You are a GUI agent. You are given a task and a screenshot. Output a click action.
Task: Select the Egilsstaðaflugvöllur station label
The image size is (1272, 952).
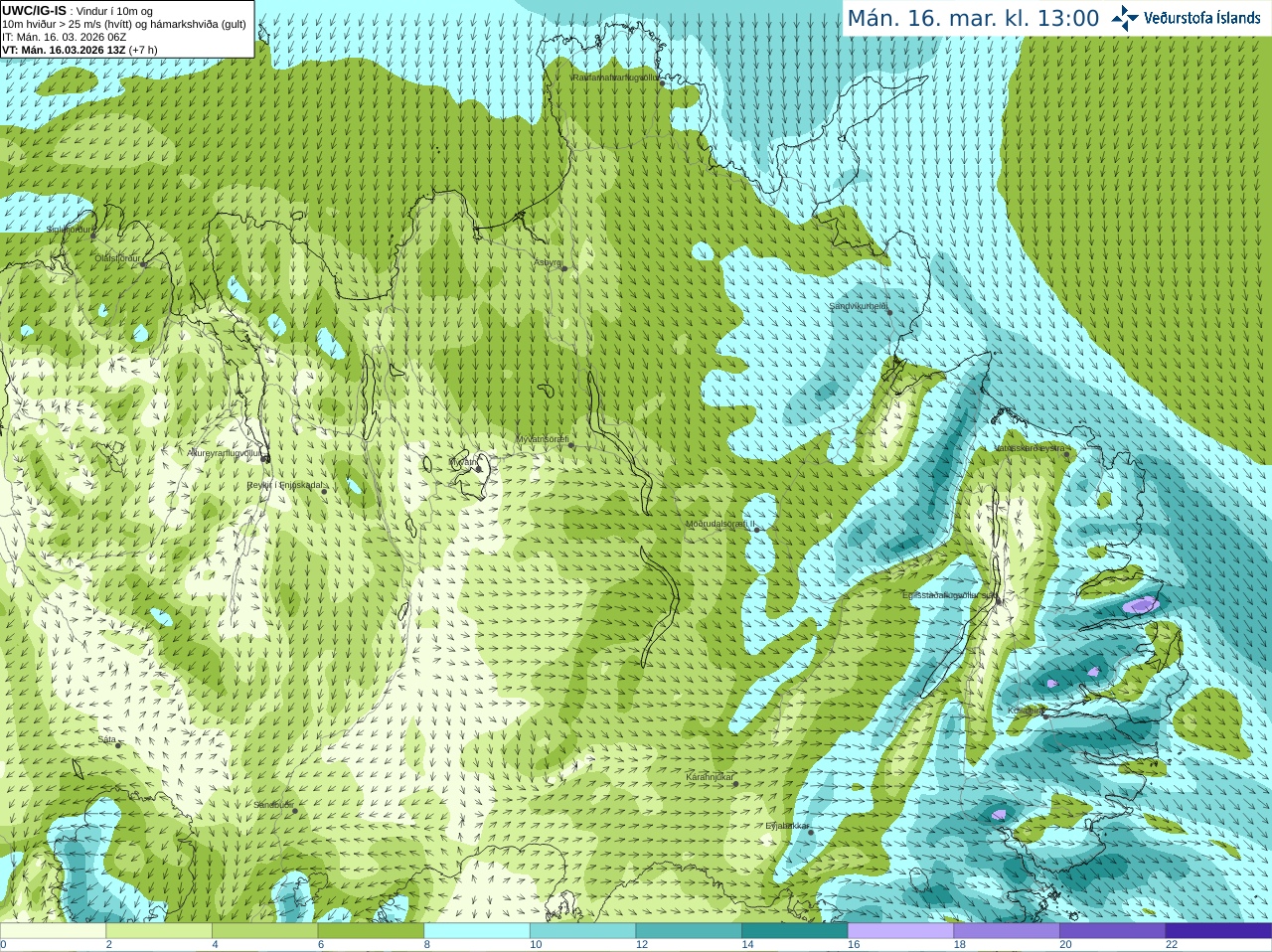[949, 595]
